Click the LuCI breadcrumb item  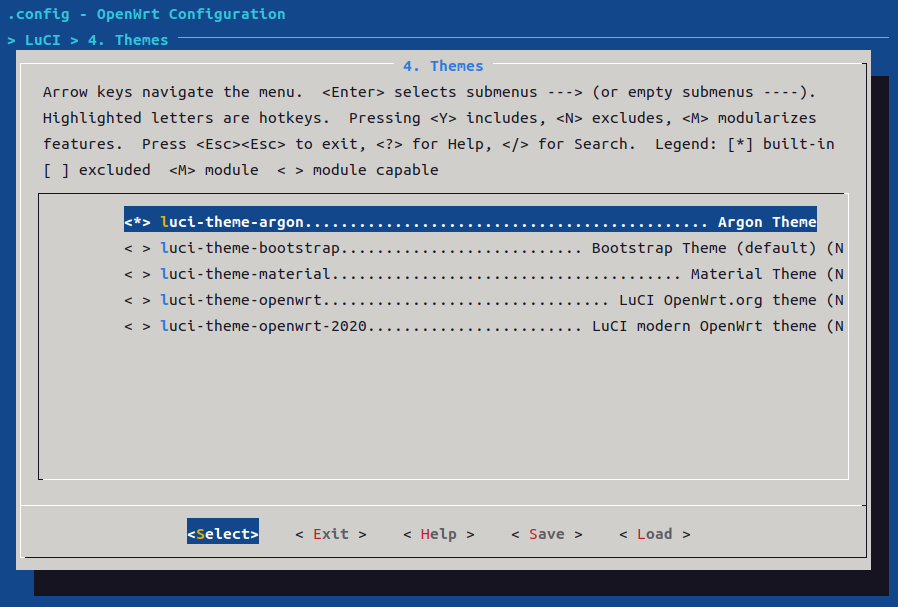[x=42, y=40]
